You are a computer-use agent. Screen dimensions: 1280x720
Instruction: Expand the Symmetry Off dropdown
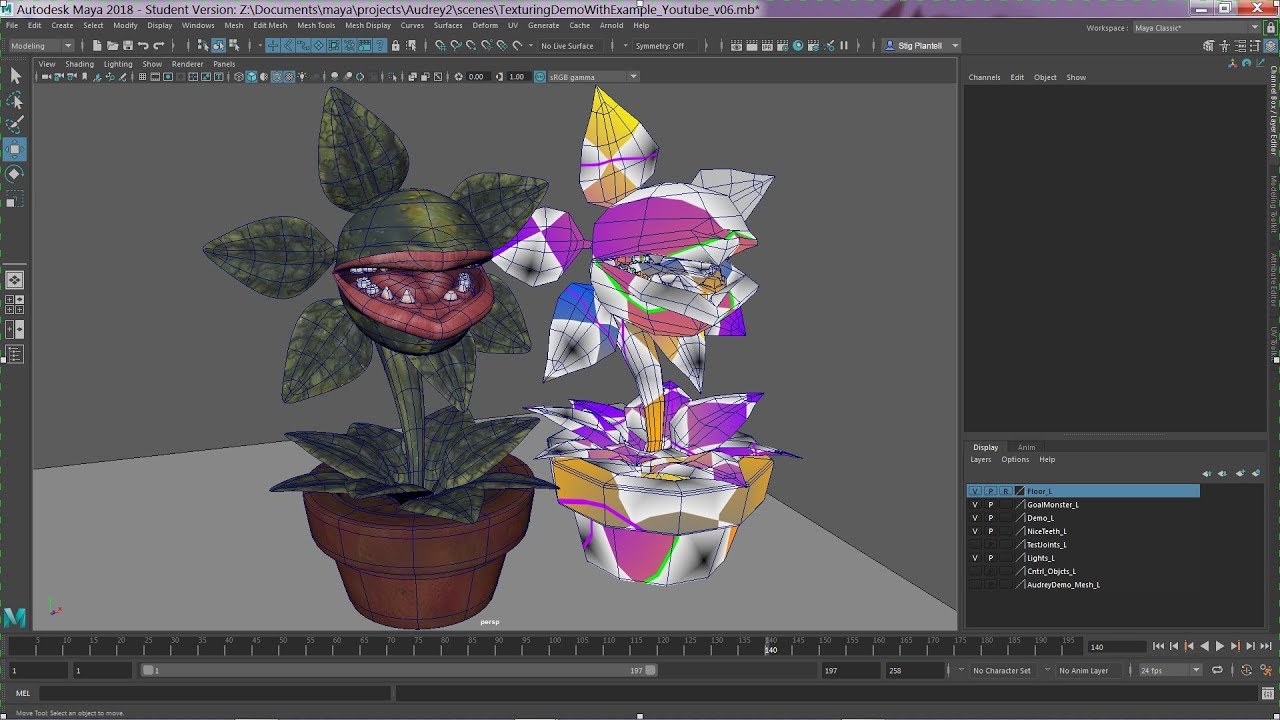665,45
